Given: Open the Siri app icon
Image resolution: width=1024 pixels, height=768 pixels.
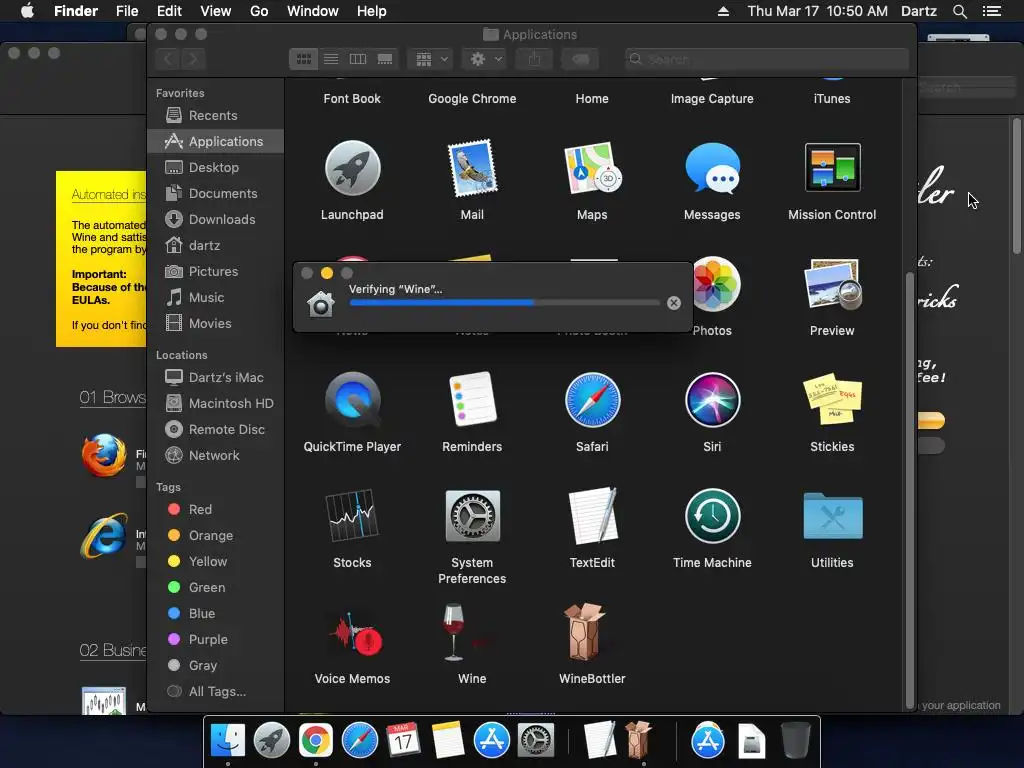Looking at the screenshot, I should 712,400.
